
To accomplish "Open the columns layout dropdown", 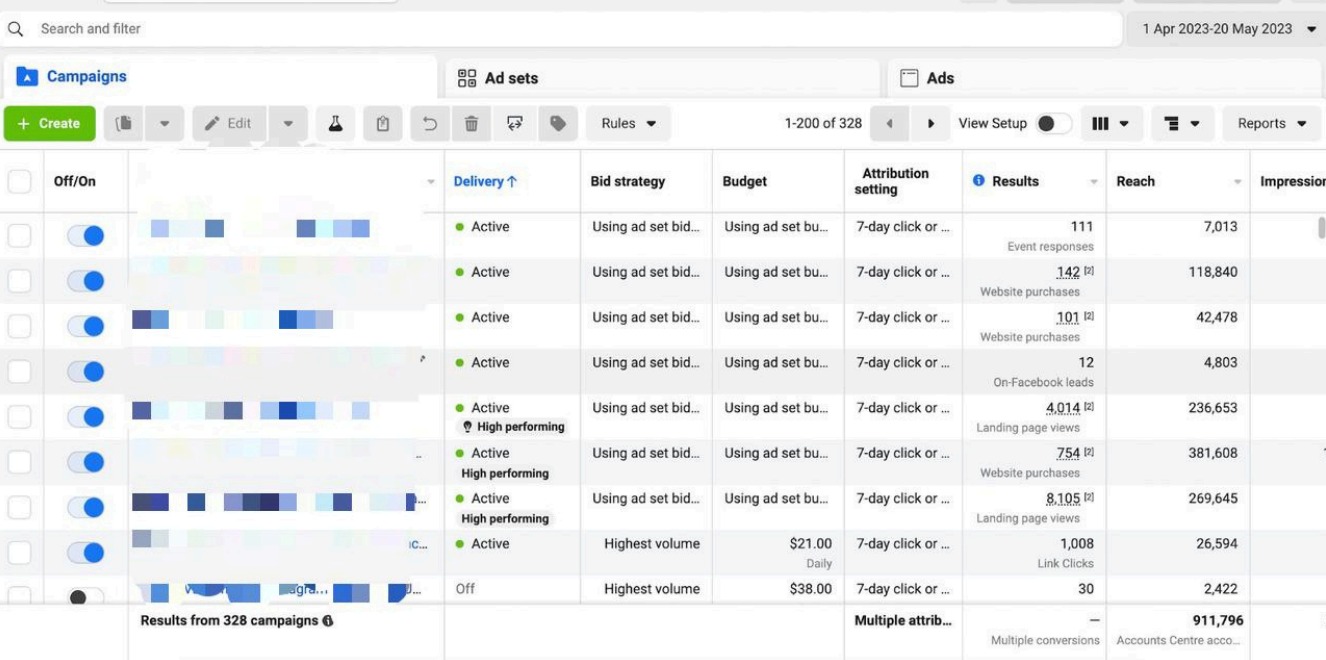I will tap(1110, 124).
